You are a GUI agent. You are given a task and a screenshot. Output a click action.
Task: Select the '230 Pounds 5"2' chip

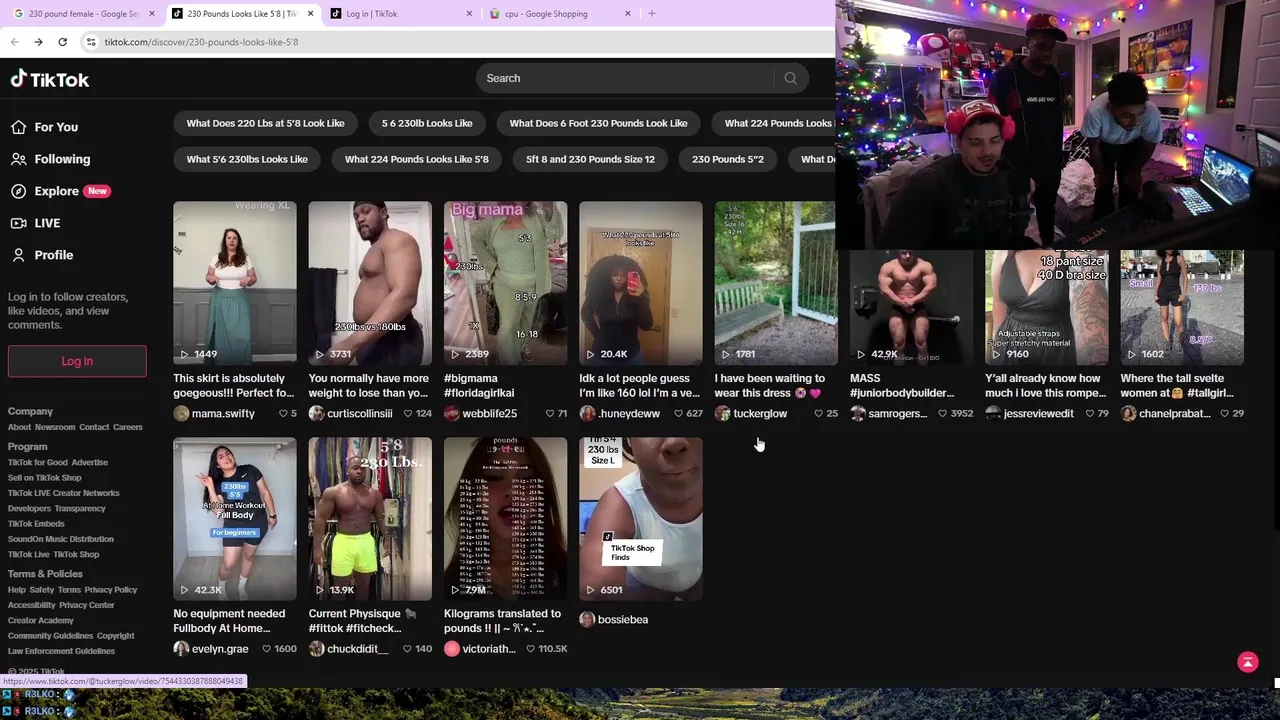(728, 159)
